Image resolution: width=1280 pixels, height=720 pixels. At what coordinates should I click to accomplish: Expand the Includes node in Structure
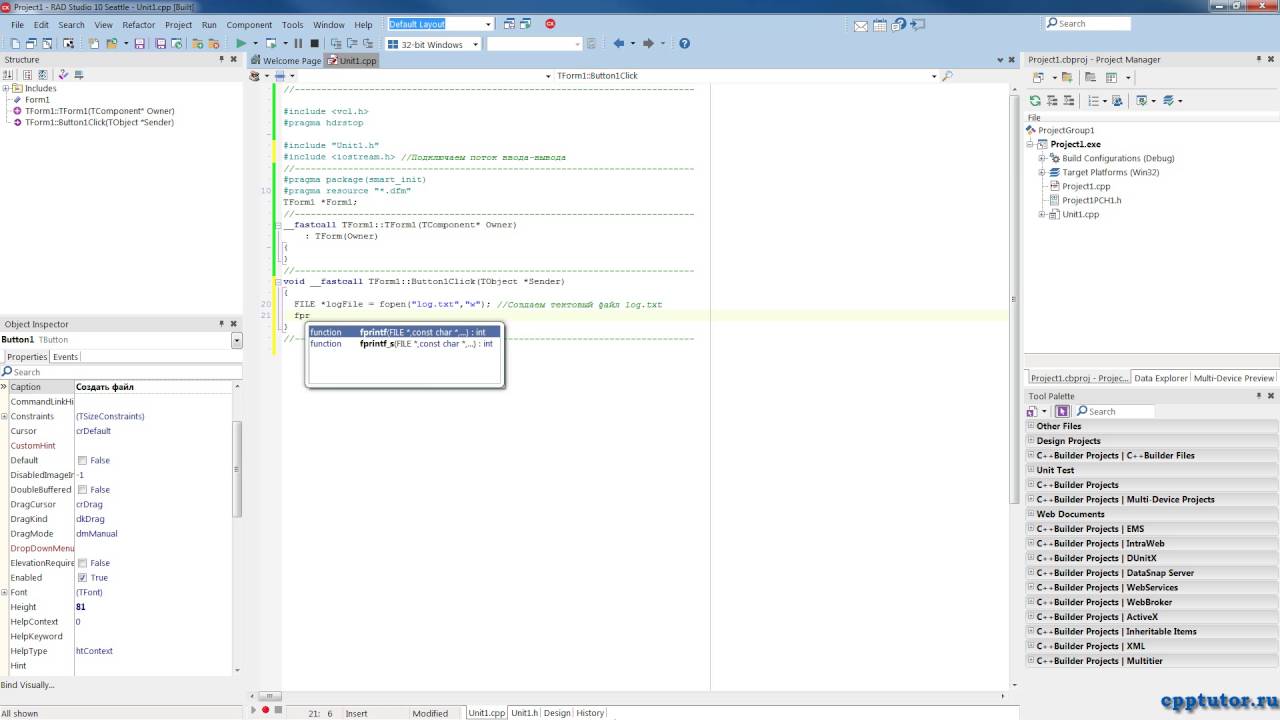point(6,88)
